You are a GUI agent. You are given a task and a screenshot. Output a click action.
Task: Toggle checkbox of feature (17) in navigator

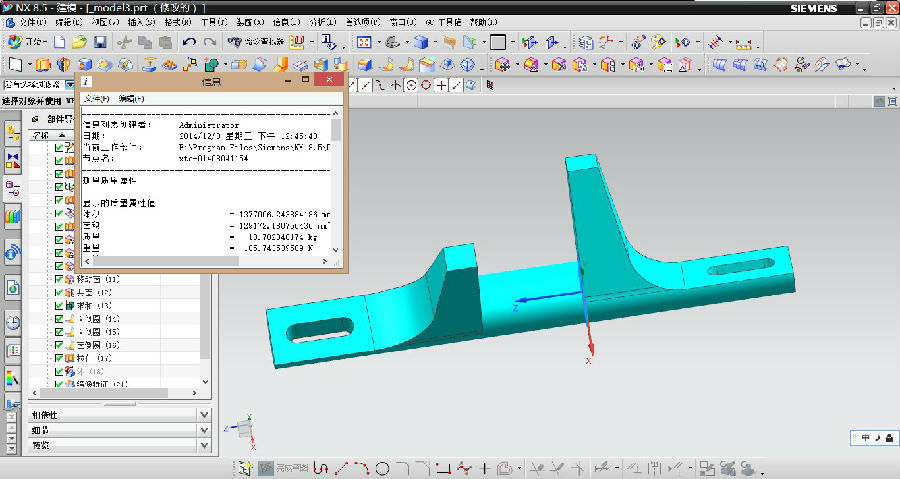coord(59,357)
